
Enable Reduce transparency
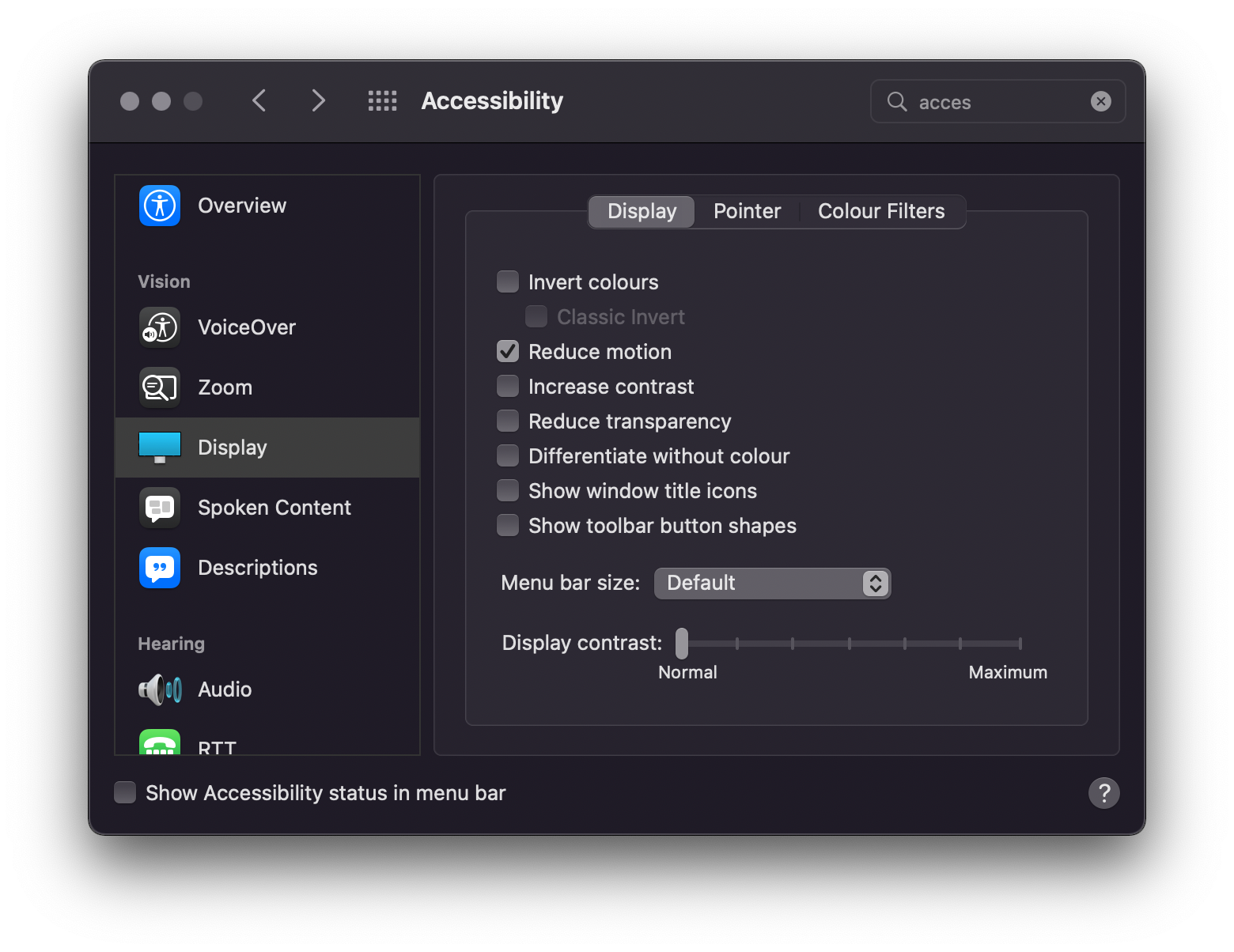click(507, 420)
